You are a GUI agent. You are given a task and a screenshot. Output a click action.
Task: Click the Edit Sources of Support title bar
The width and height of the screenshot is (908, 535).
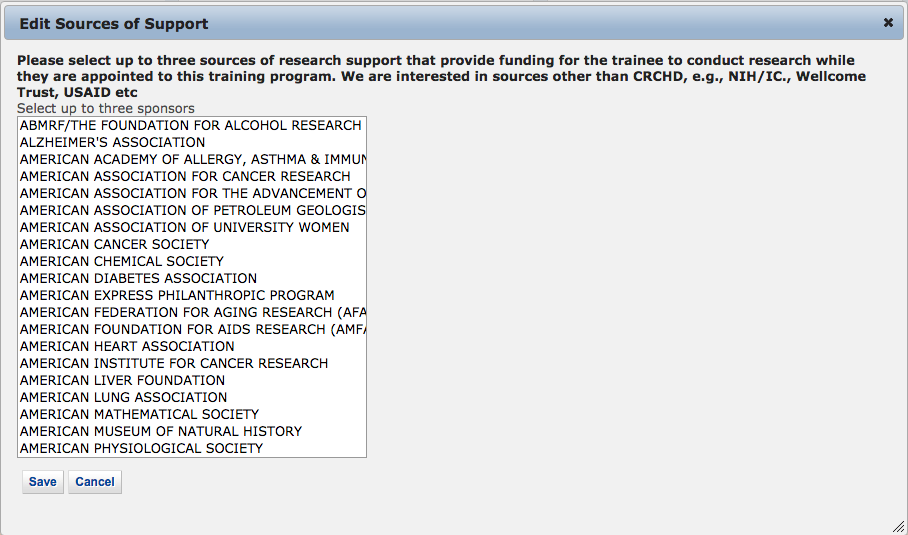(x=400, y=22)
